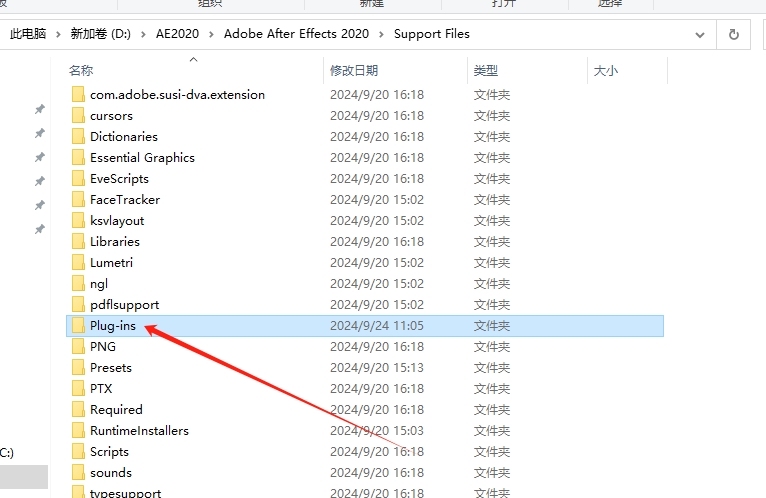Select the RuntimeInstallers folder name
This screenshot has height=498, width=766.
click(x=139, y=431)
